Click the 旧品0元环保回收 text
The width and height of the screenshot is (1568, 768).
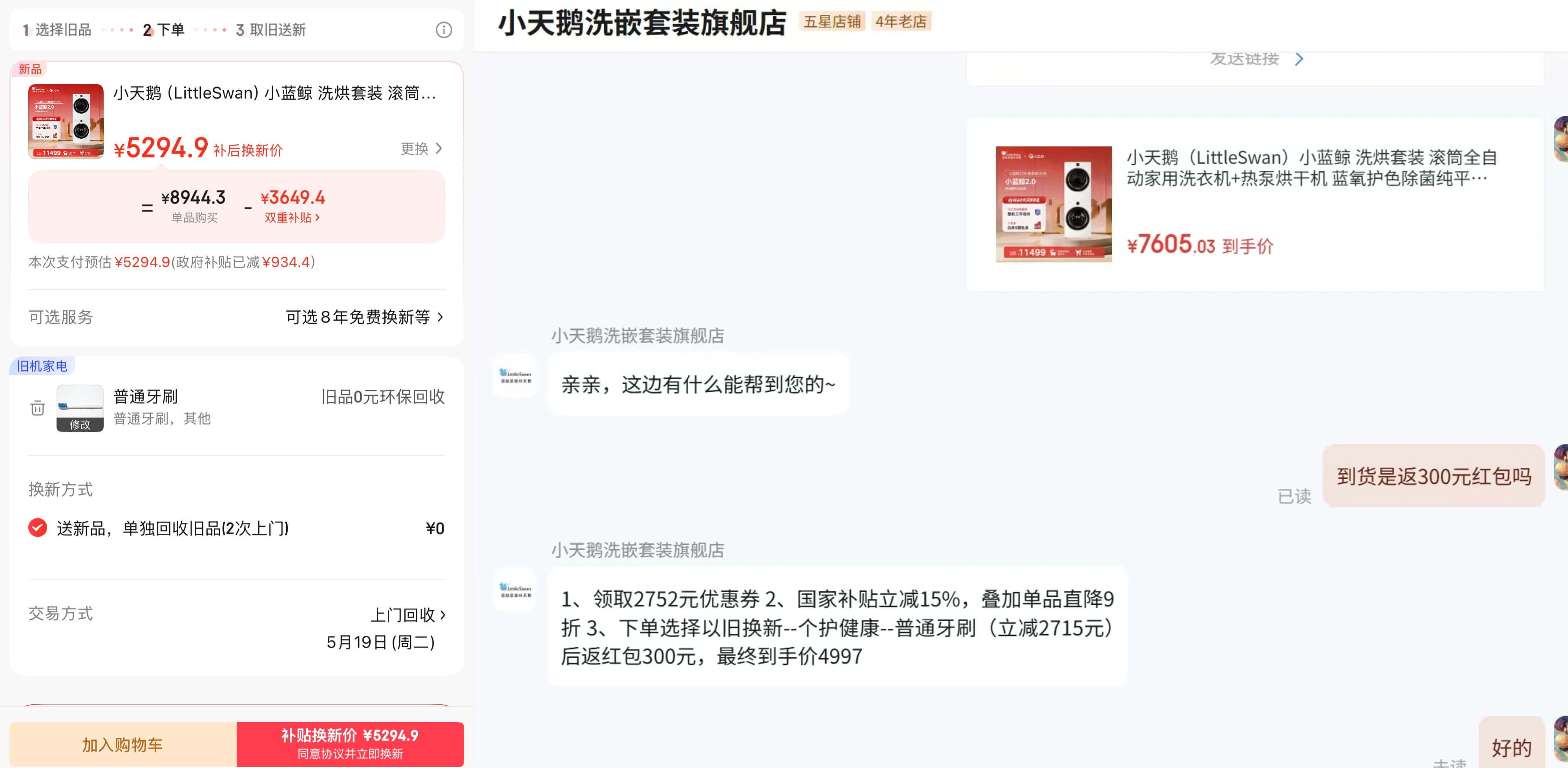(x=383, y=397)
